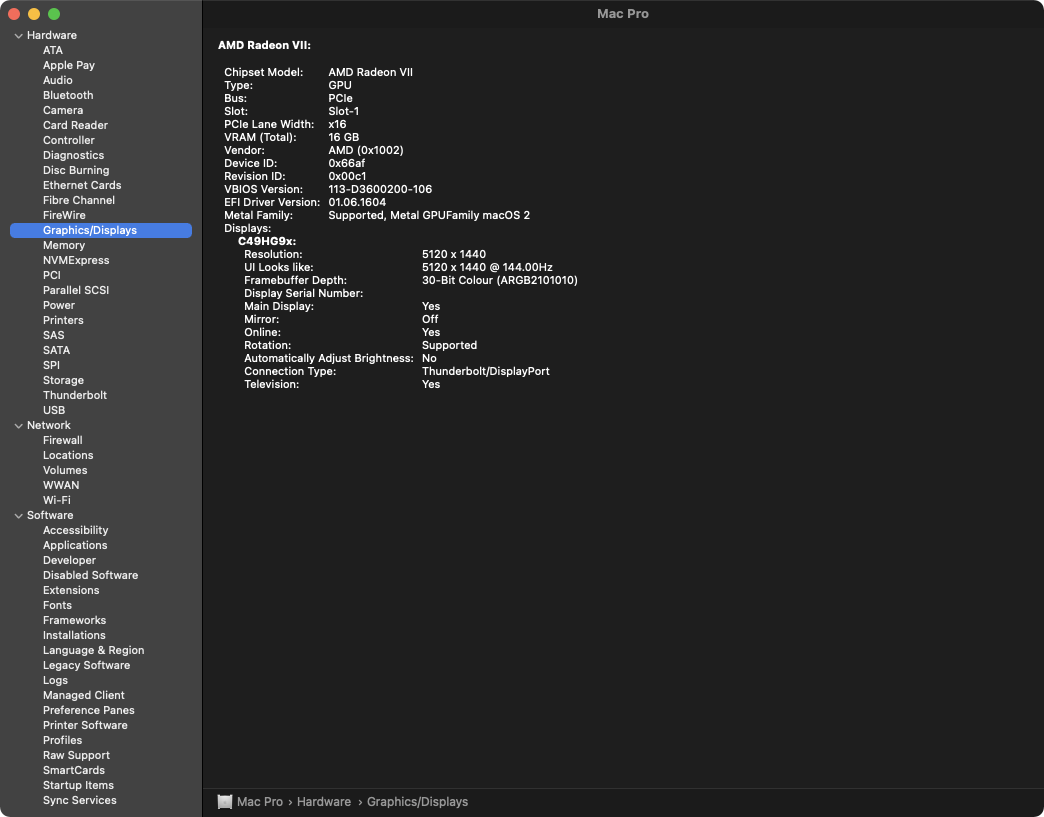Select Extensions in the sidebar
The image size is (1044, 817).
point(71,590)
